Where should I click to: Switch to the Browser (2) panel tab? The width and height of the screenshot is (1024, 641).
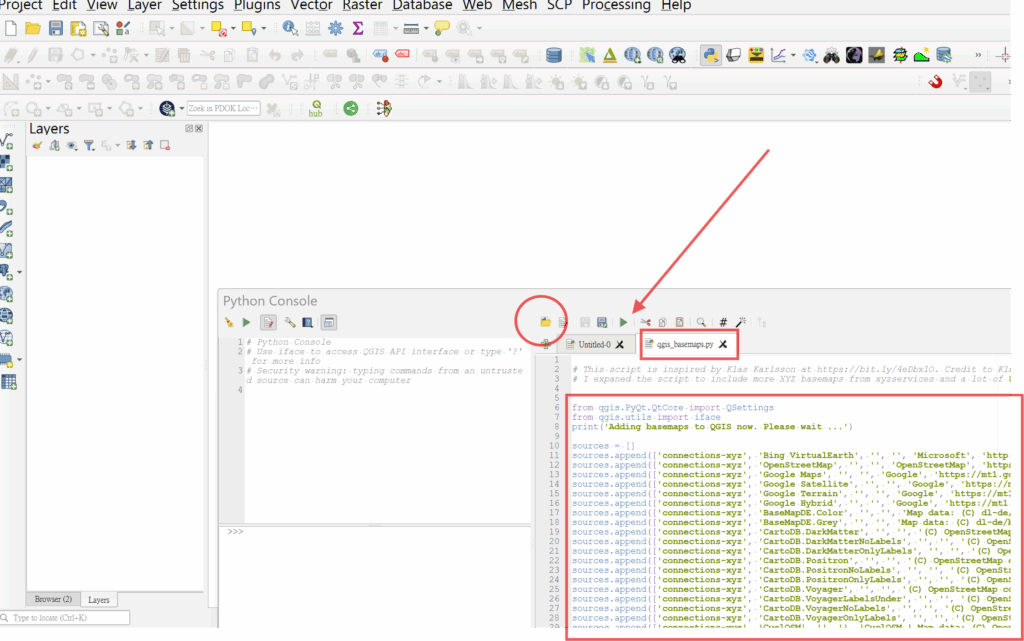(x=53, y=599)
